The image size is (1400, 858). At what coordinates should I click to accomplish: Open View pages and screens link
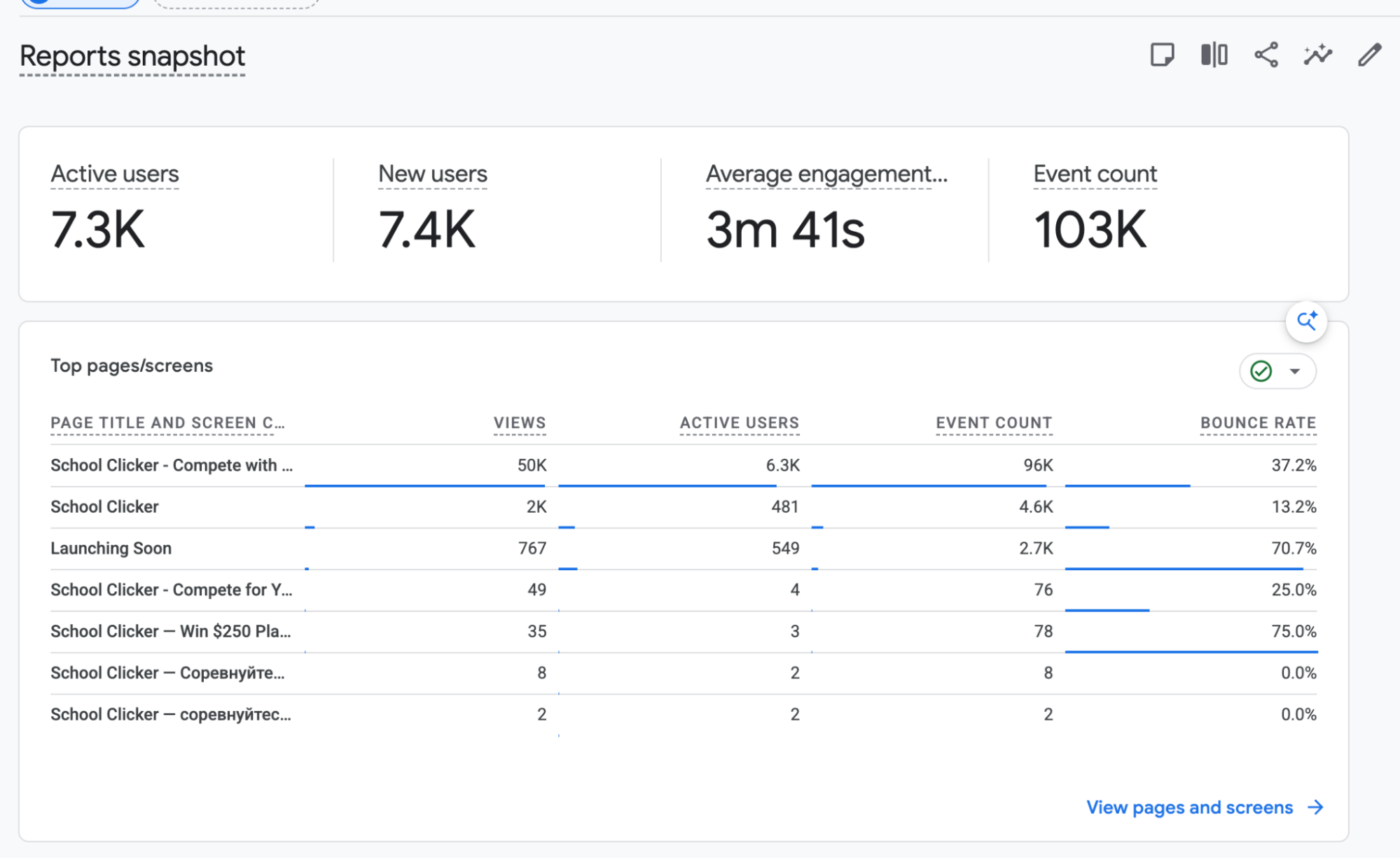(x=1189, y=808)
